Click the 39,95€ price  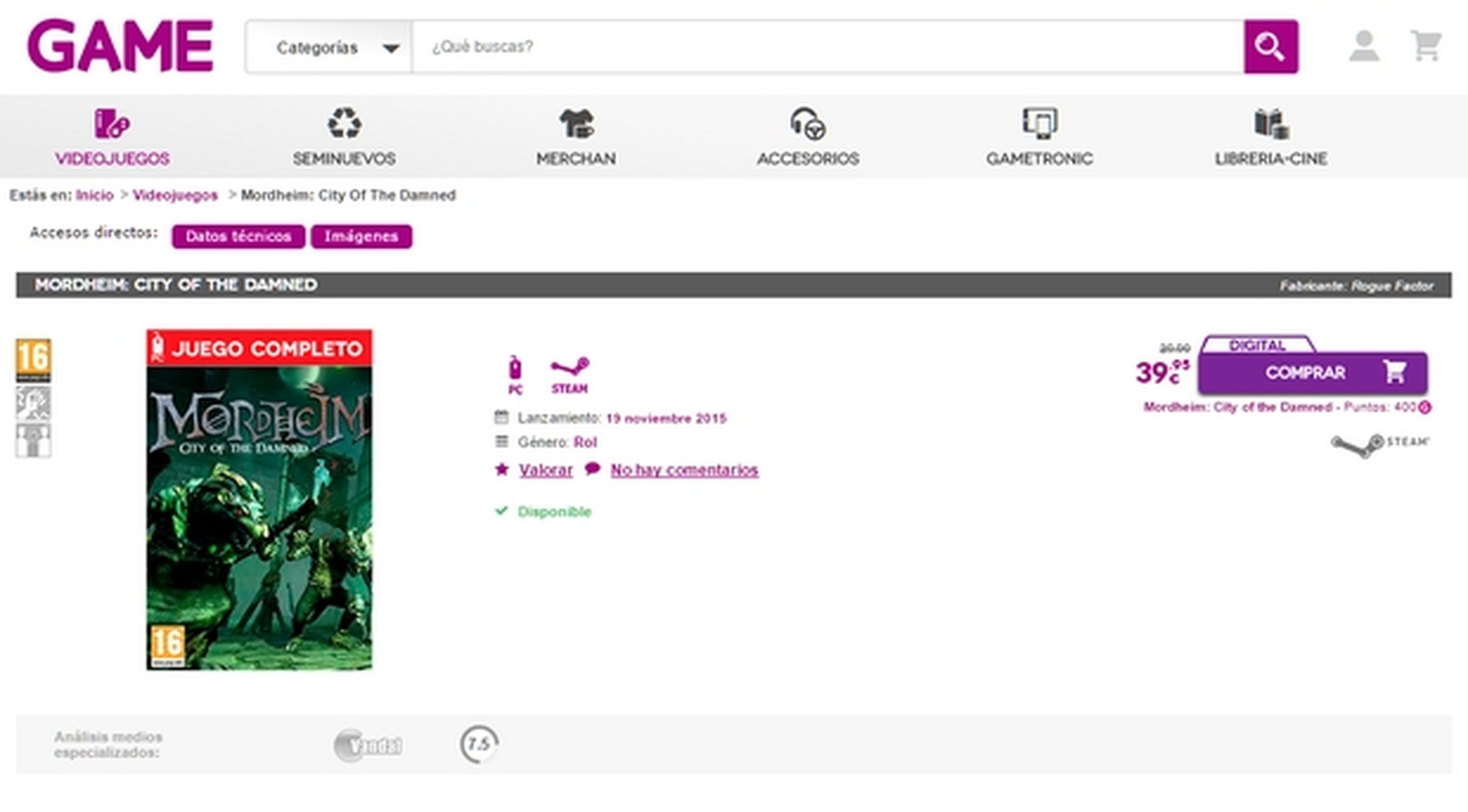[1162, 372]
